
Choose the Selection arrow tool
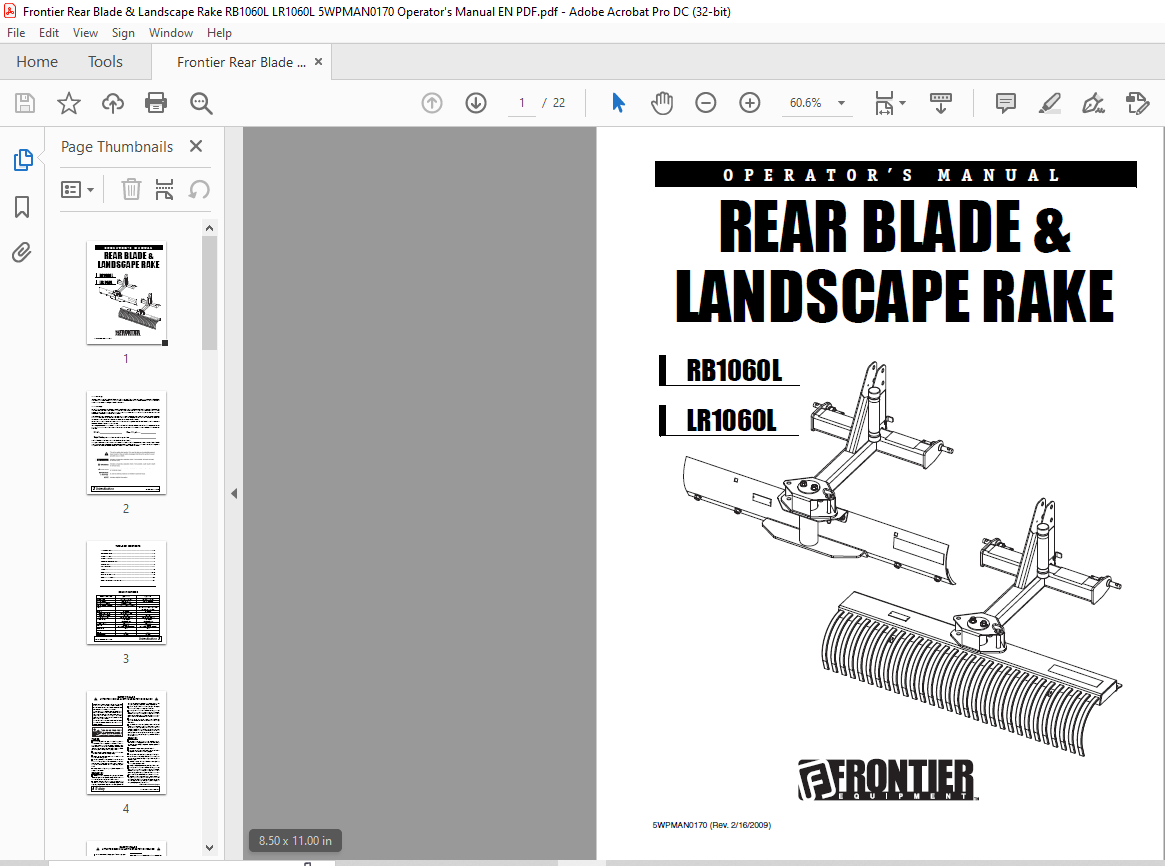point(617,102)
